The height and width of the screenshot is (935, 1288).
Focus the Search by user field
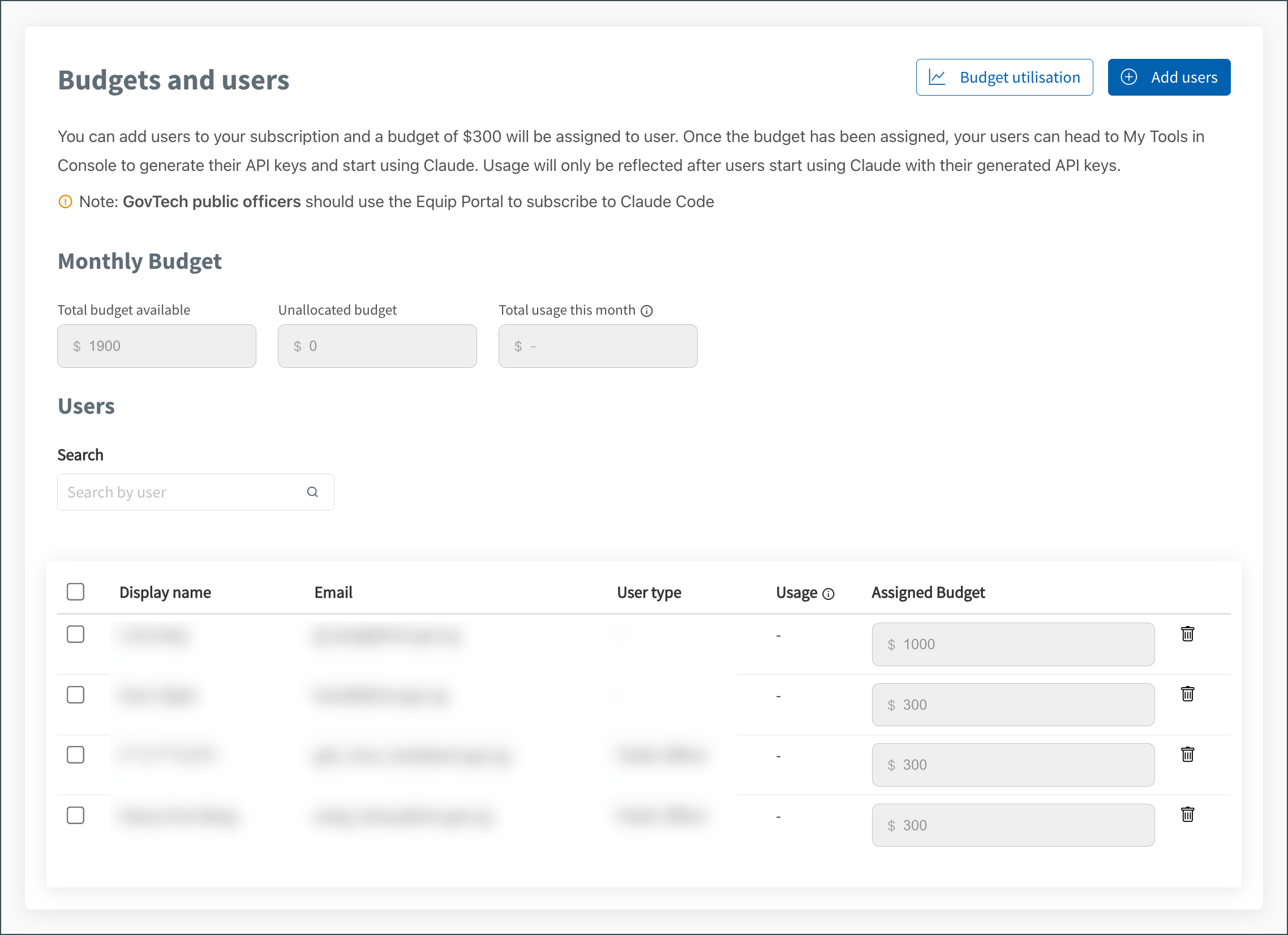pyautogui.click(x=195, y=492)
